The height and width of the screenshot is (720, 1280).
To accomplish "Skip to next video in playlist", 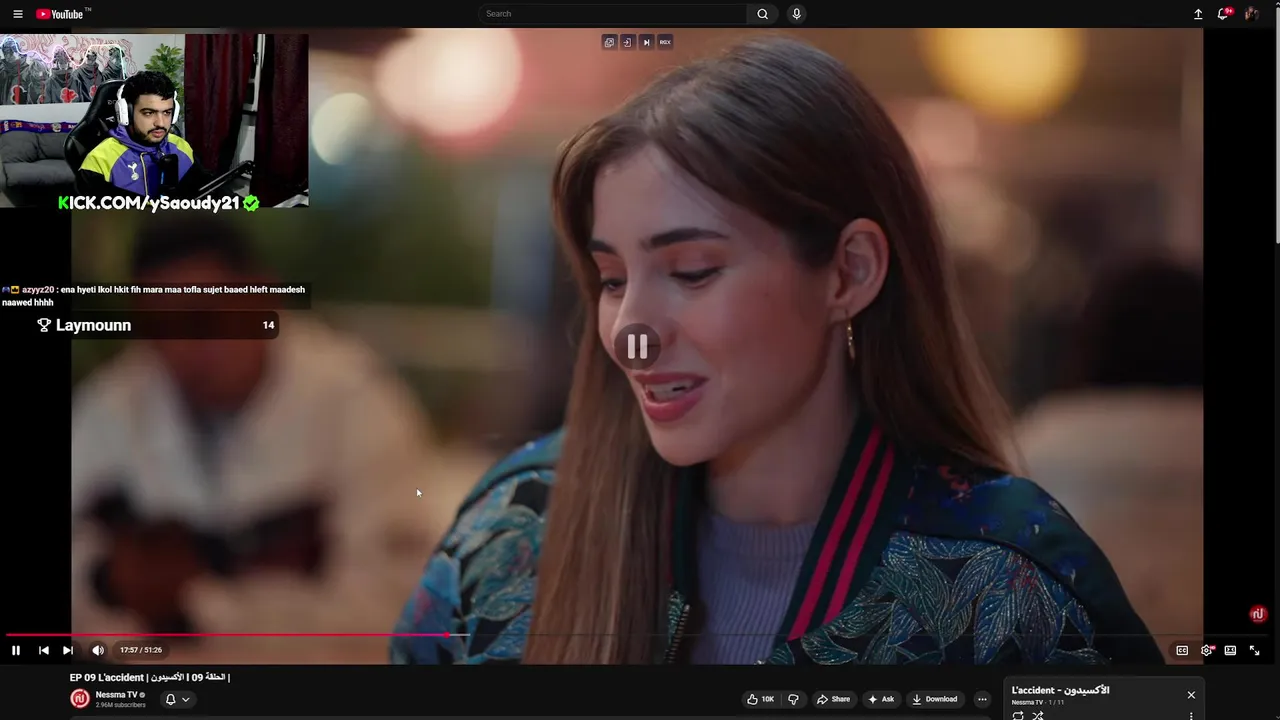I will (68, 650).
